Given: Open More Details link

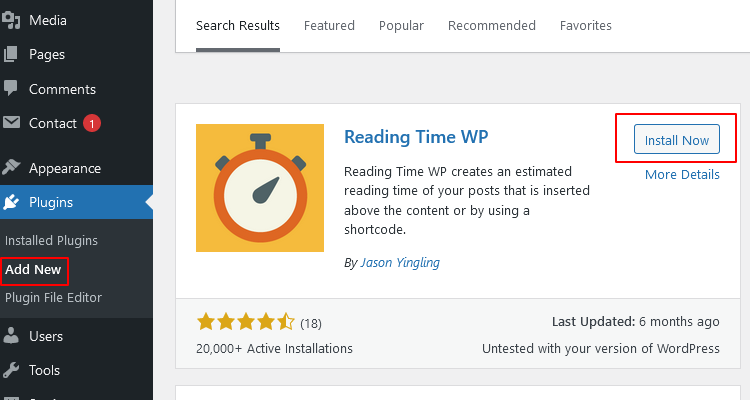Looking at the screenshot, I should coord(682,174).
